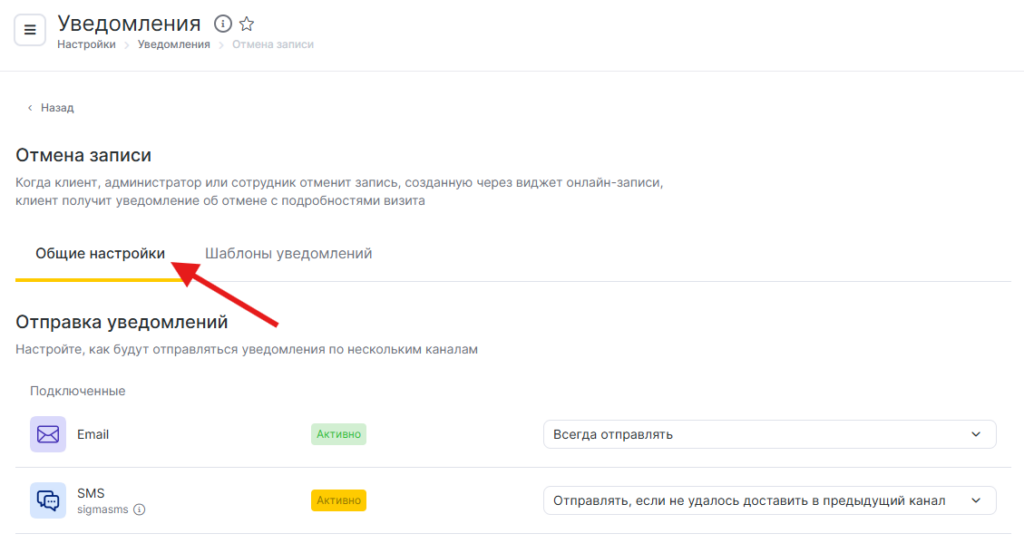Switch to the Общие настройки tab

100,254
